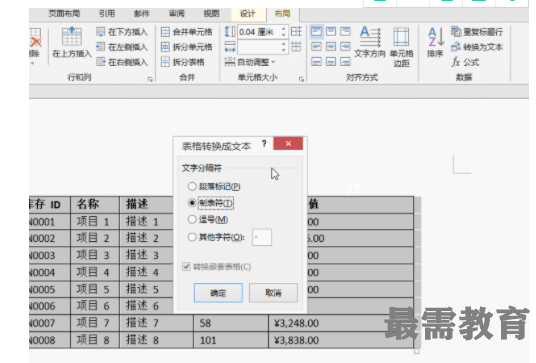This screenshot has width=536, height=363.
Task: Click the Cancel (取消) button
Action: [273, 293]
